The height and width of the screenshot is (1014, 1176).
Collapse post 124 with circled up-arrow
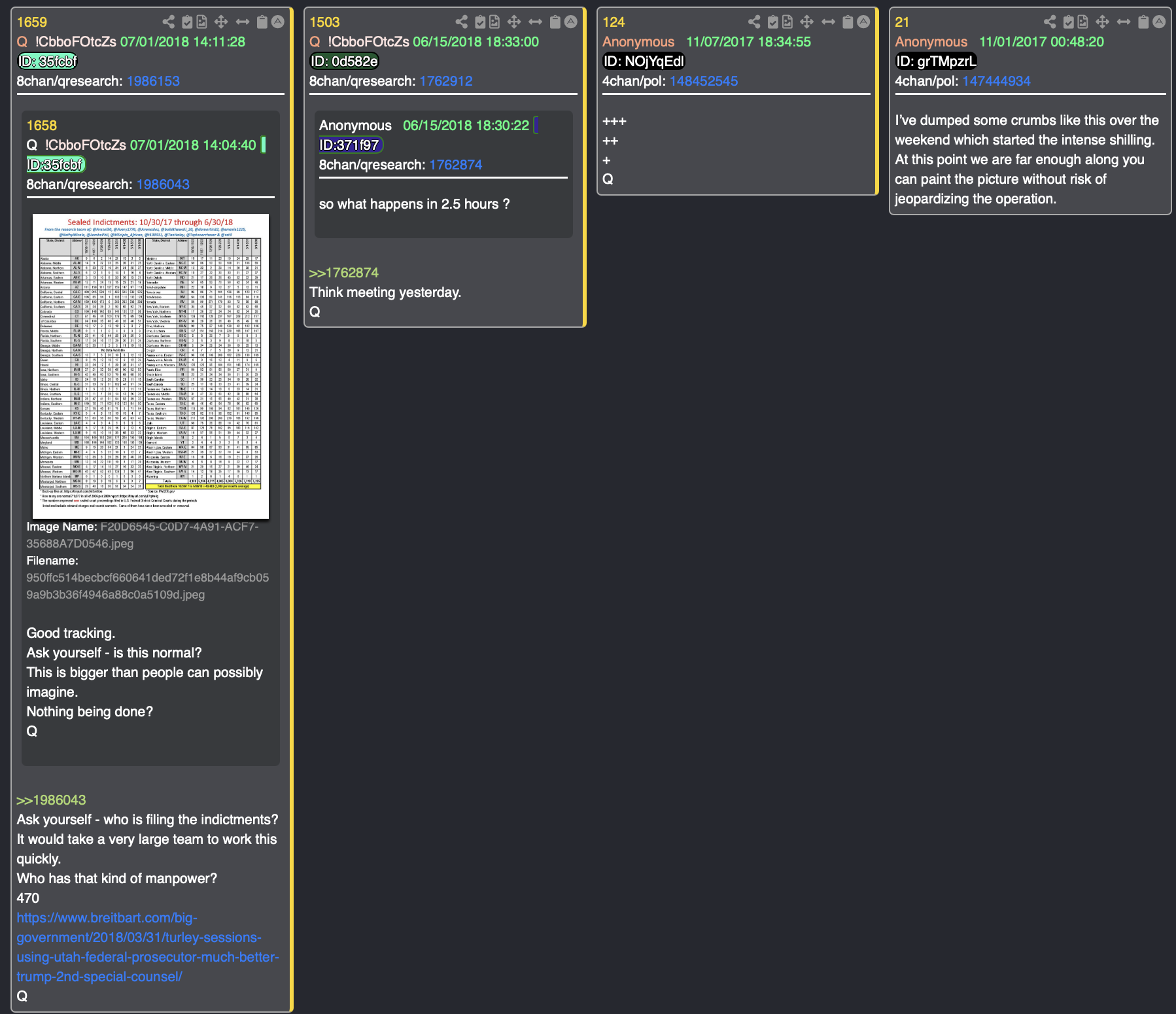click(863, 22)
